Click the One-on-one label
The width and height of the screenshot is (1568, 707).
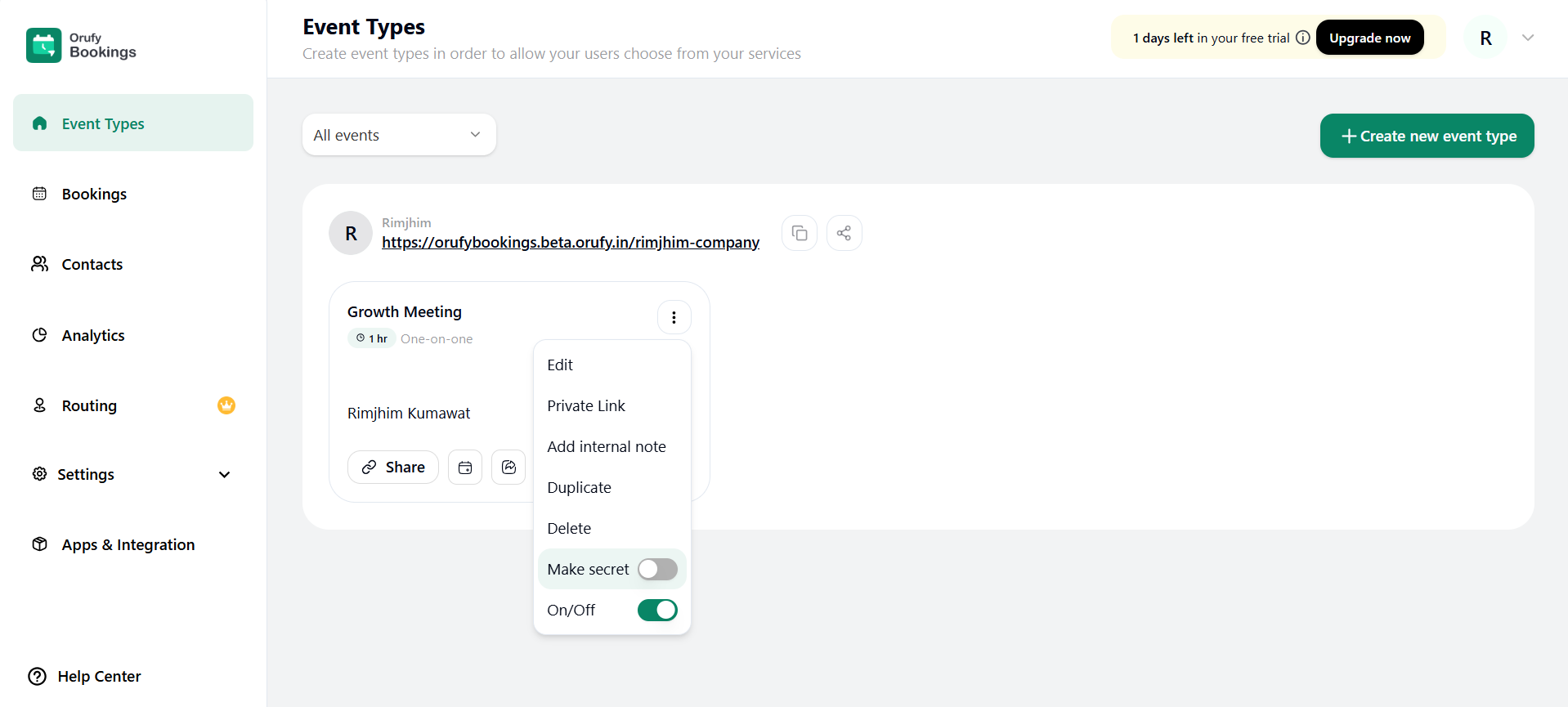437,338
